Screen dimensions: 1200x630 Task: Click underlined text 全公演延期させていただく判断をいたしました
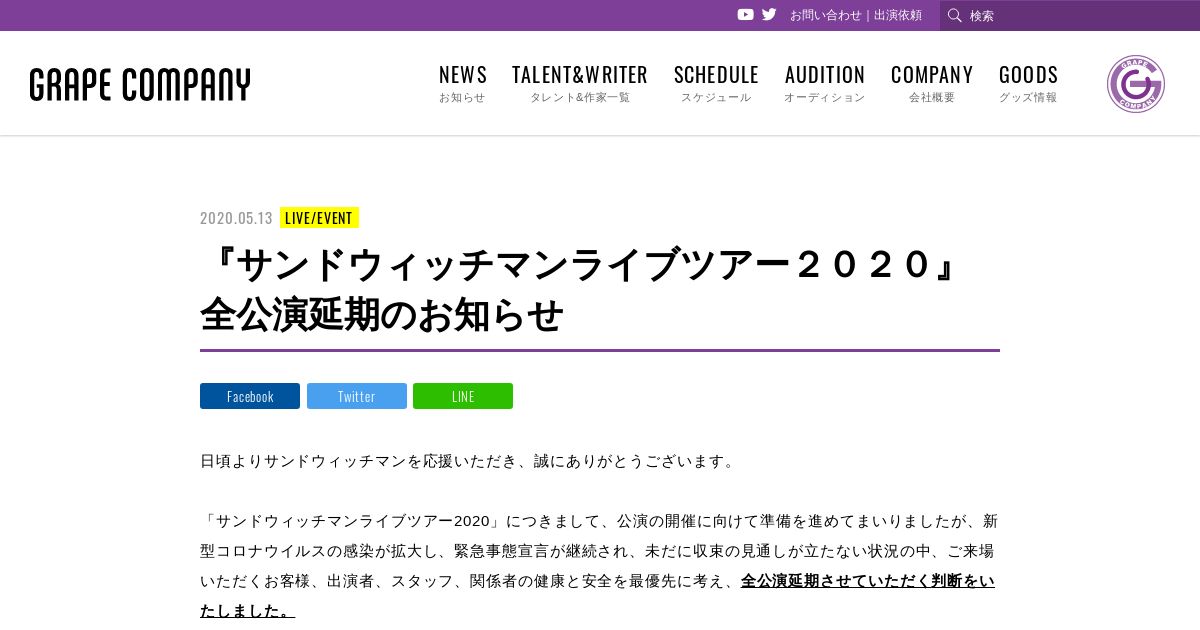click(868, 581)
